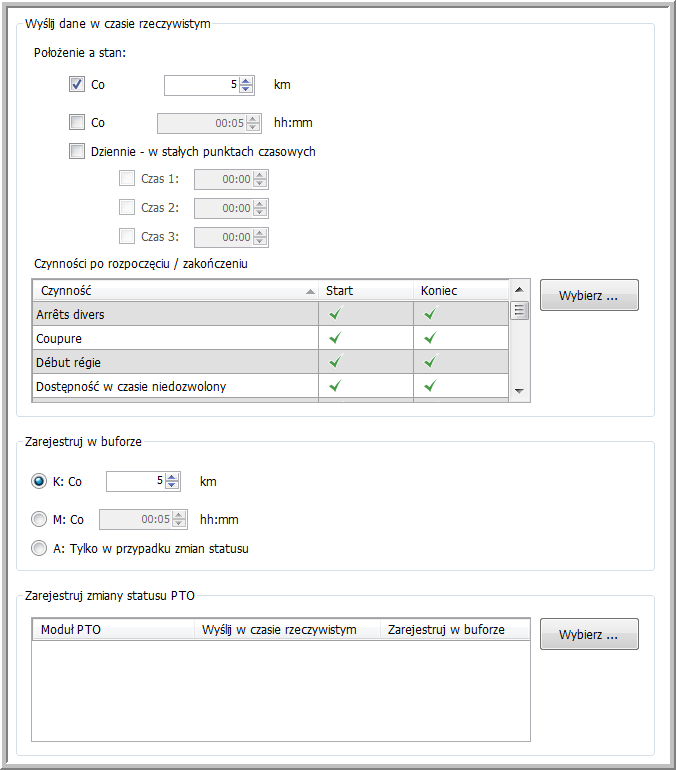
Task: Toggle Koniec checkmark for Dostępność w czasie niedozwolony
Action: point(430,385)
